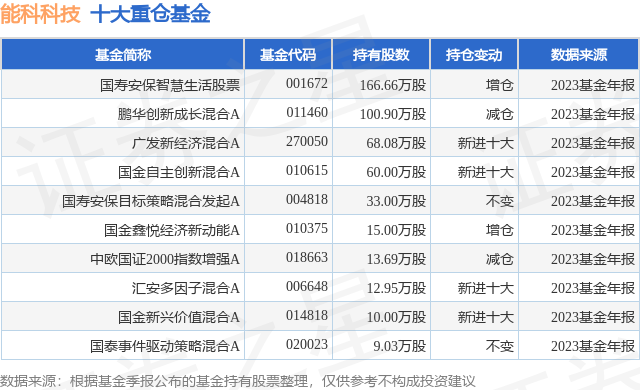Click the holding value 13.69万股
This screenshot has height=390, width=640.
tap(396, 259)
